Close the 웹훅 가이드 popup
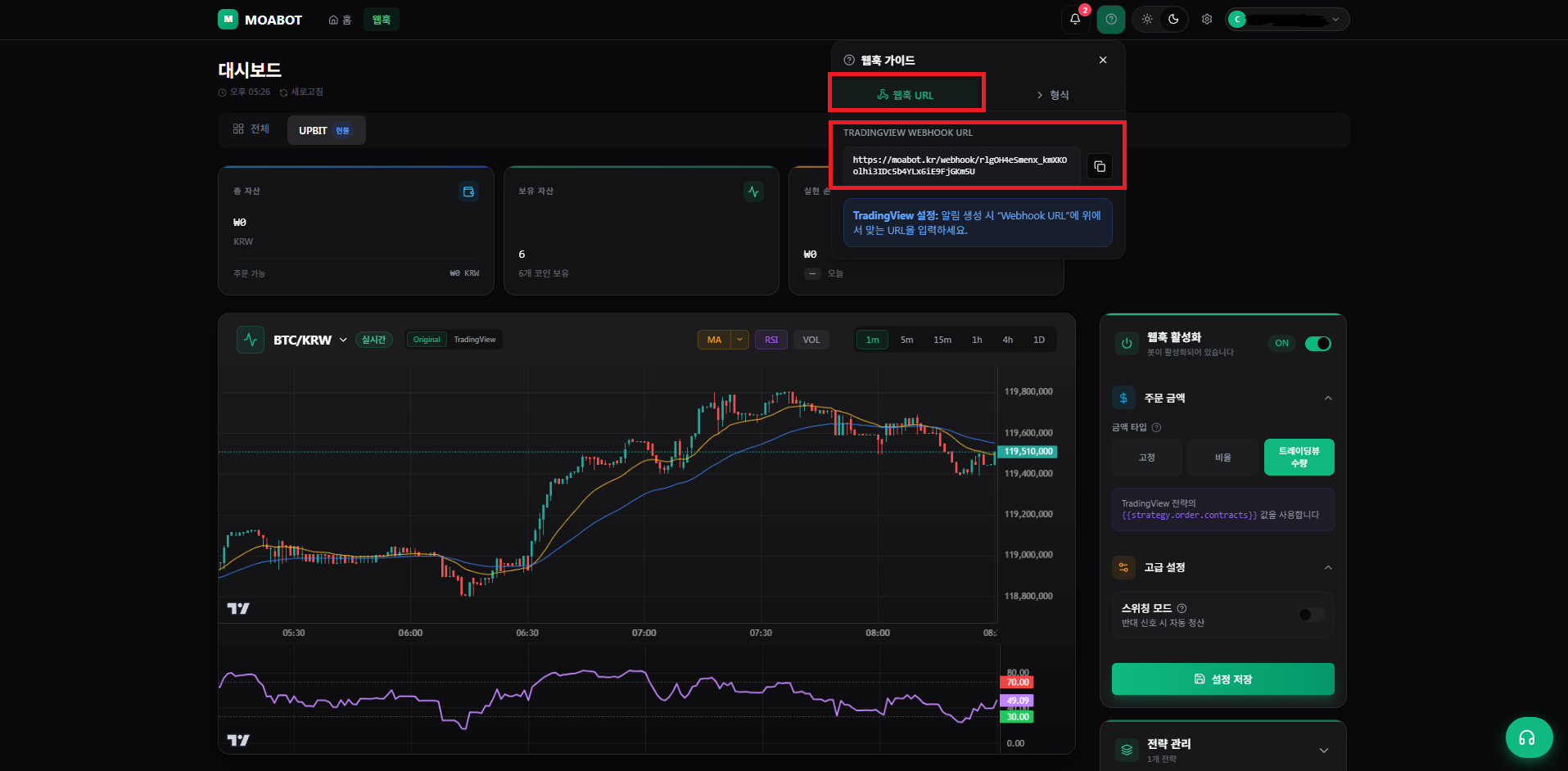The image size is (1568, 771). pos(1103,60)
